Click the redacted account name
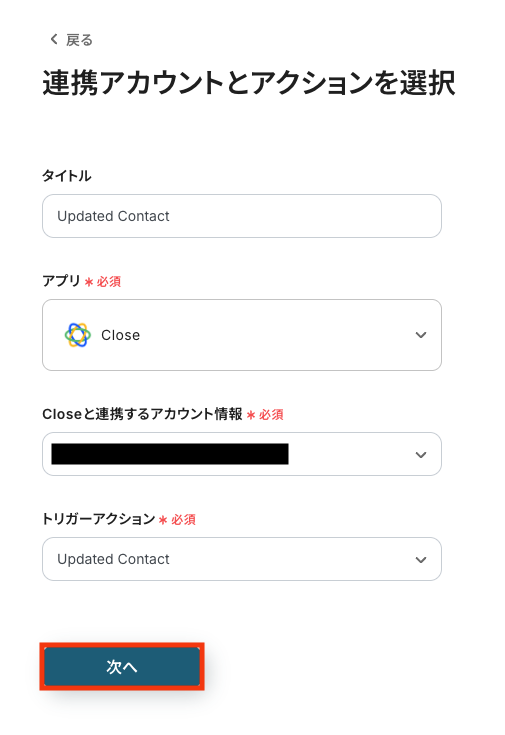 [x=170, y=454]
